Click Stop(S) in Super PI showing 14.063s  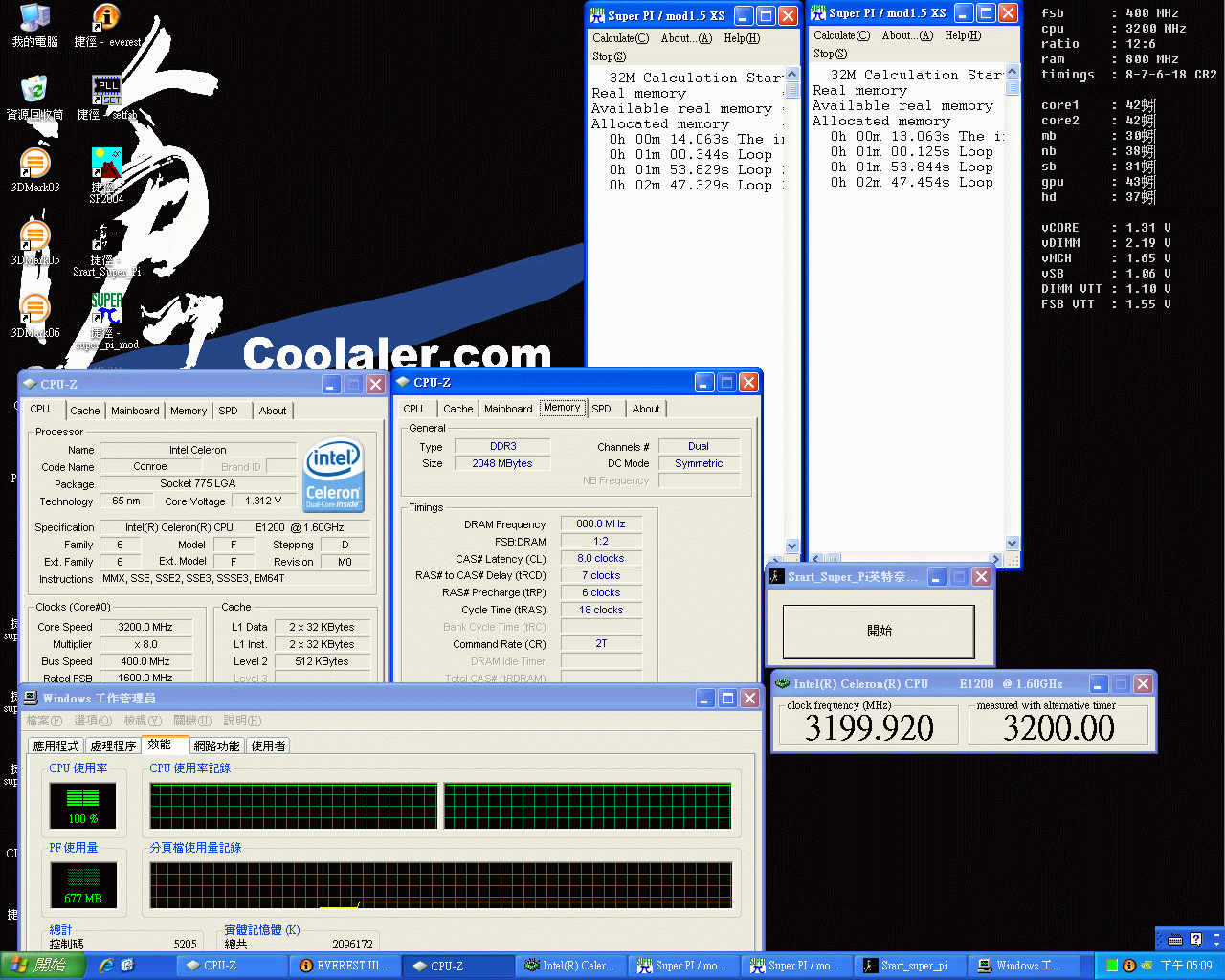tap(609, 56)
